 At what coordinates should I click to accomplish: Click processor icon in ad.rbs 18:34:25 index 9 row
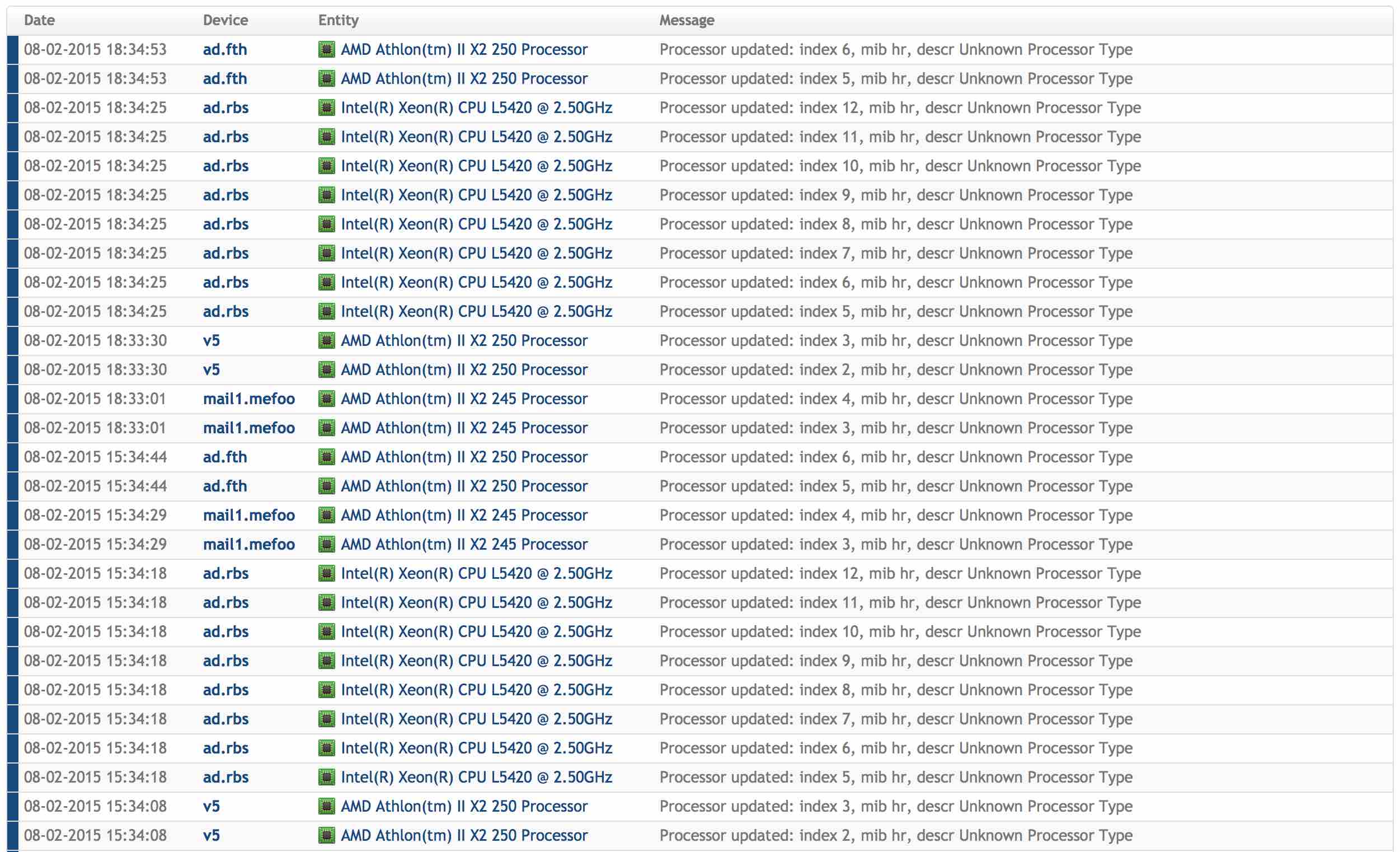coord(327,195)
